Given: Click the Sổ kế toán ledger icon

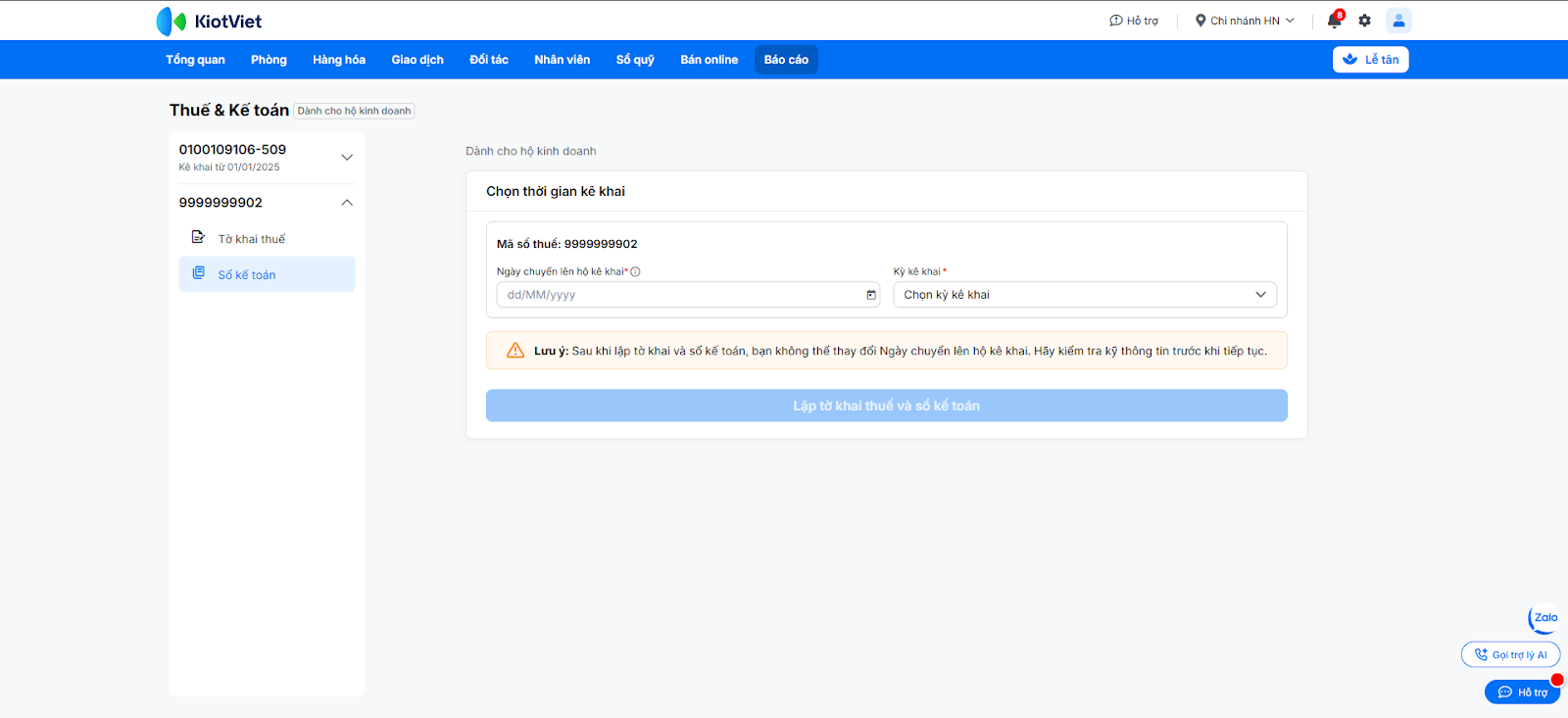Looking at the screenshot, I should point(198,274).
